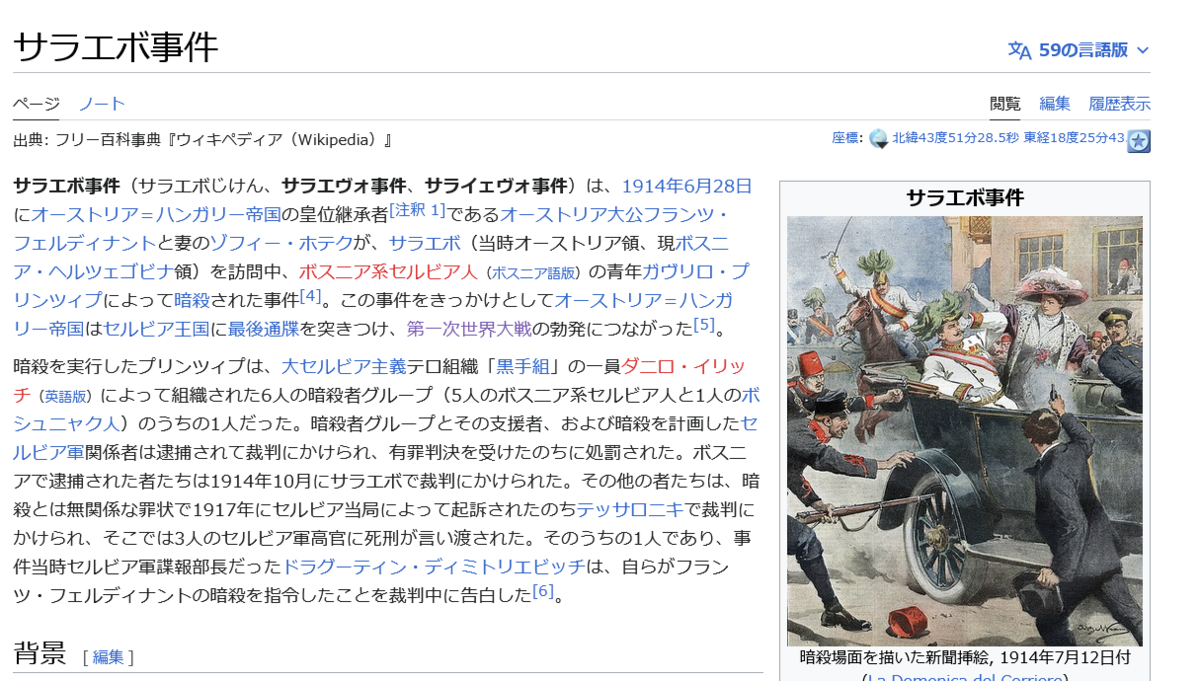Open the assassination illustration thumbnail in infobox
Image resolution: width=1200 pixels, height=681 pixels.
click(x=965, y=431)
